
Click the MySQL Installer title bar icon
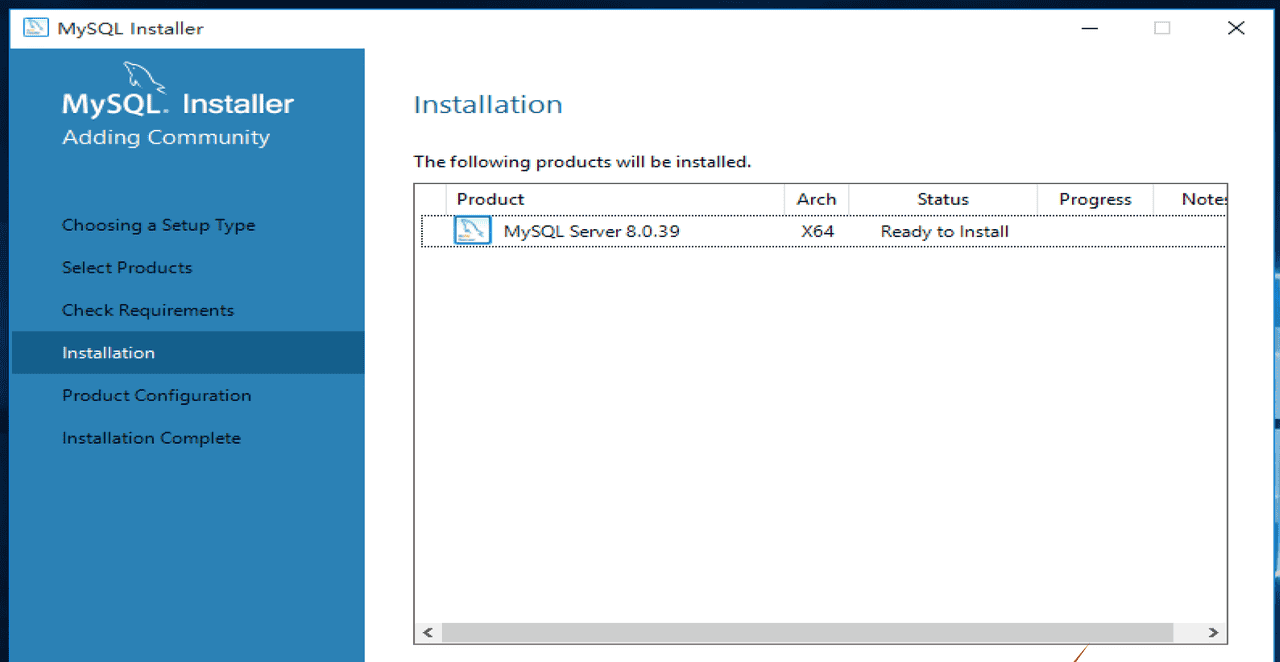click(x=36, y=28)
